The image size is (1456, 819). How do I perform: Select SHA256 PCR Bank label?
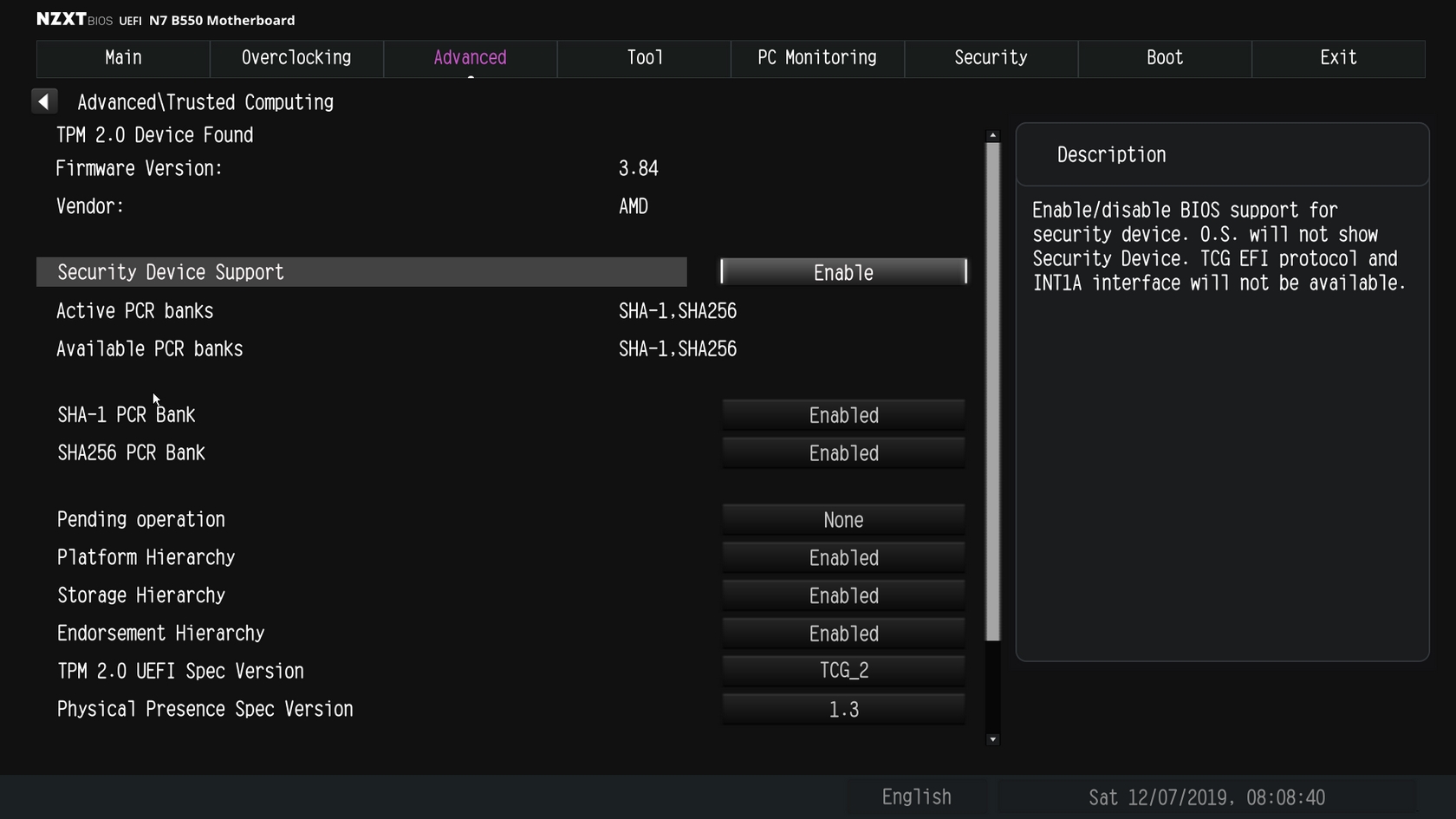click(x=131, y=453)
